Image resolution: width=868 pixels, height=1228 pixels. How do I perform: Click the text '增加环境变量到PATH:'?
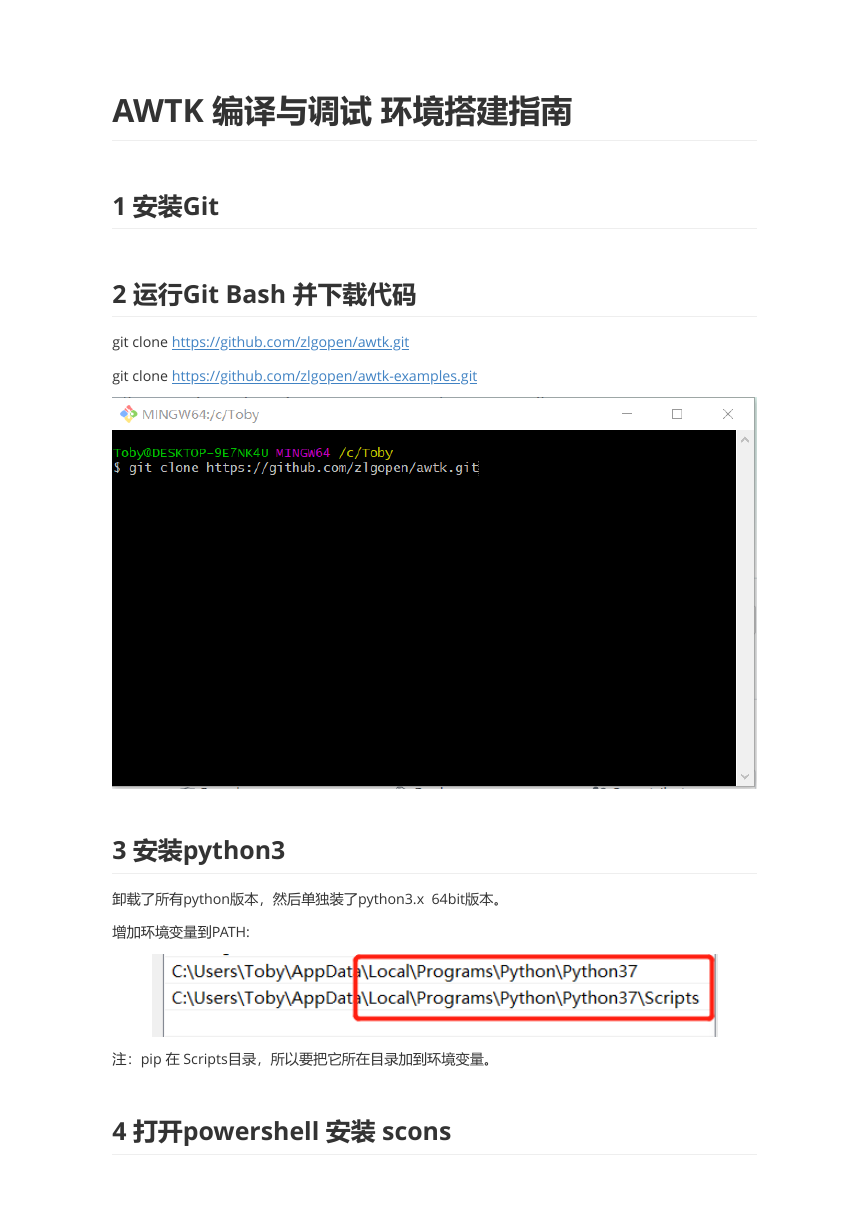pyautogui.click(x=180, y=932)
